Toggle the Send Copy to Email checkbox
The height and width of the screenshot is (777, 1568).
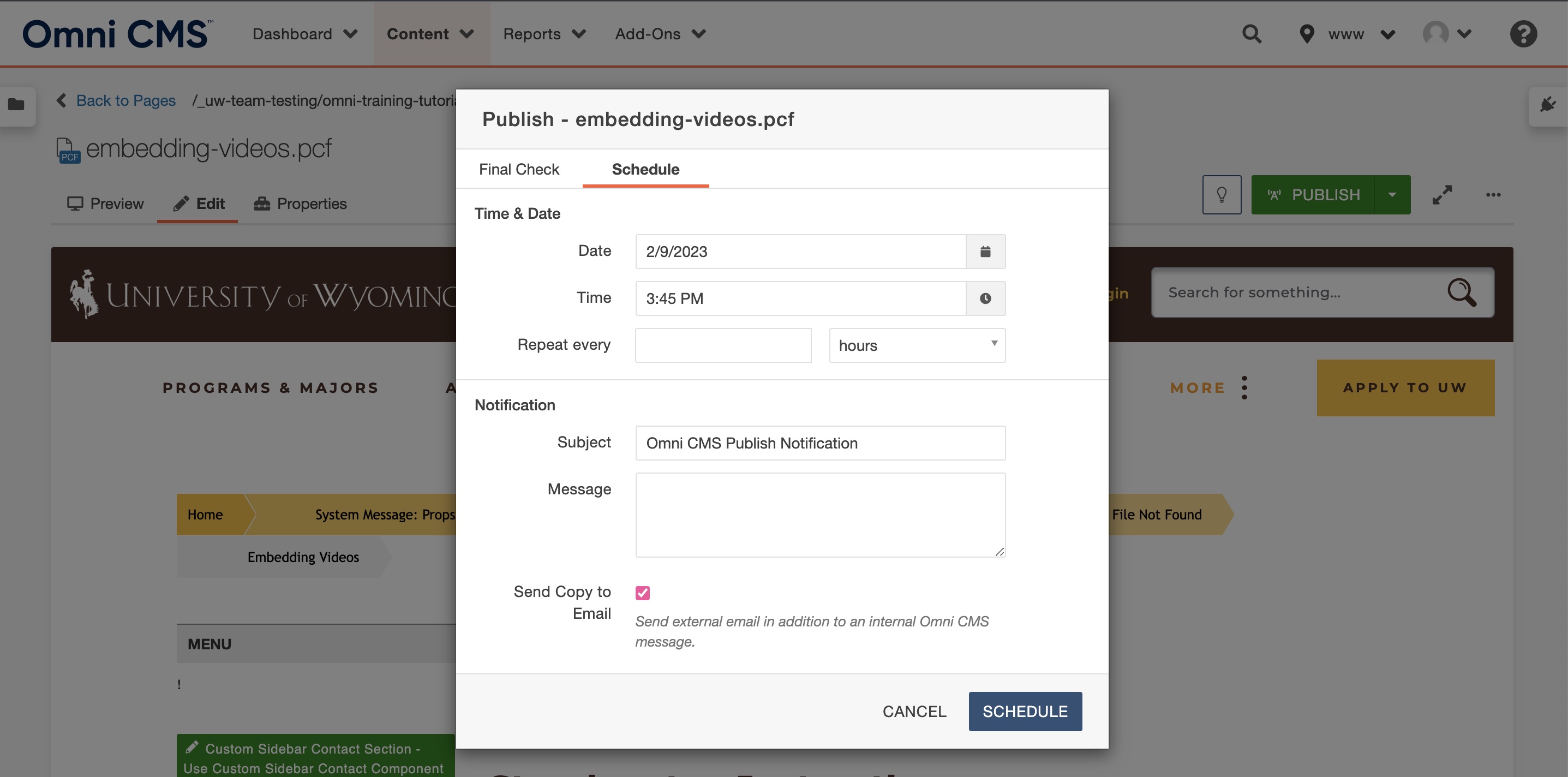(x=642, y=591)
